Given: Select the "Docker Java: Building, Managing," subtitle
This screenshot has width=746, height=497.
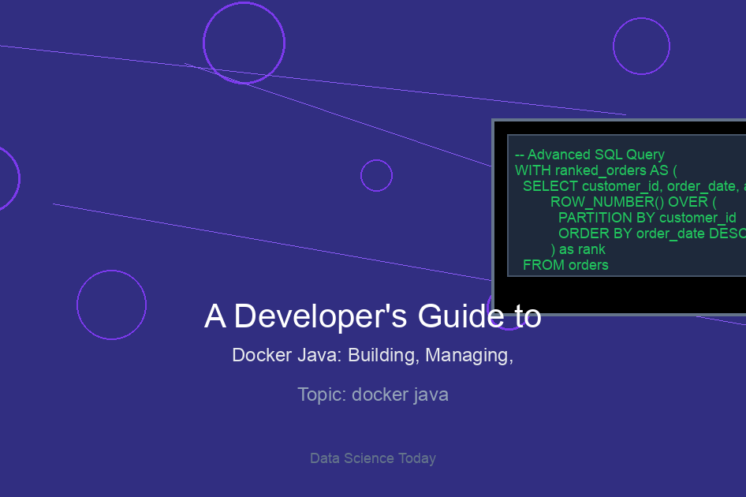Looking at the screenshot, I should (372, 355).
